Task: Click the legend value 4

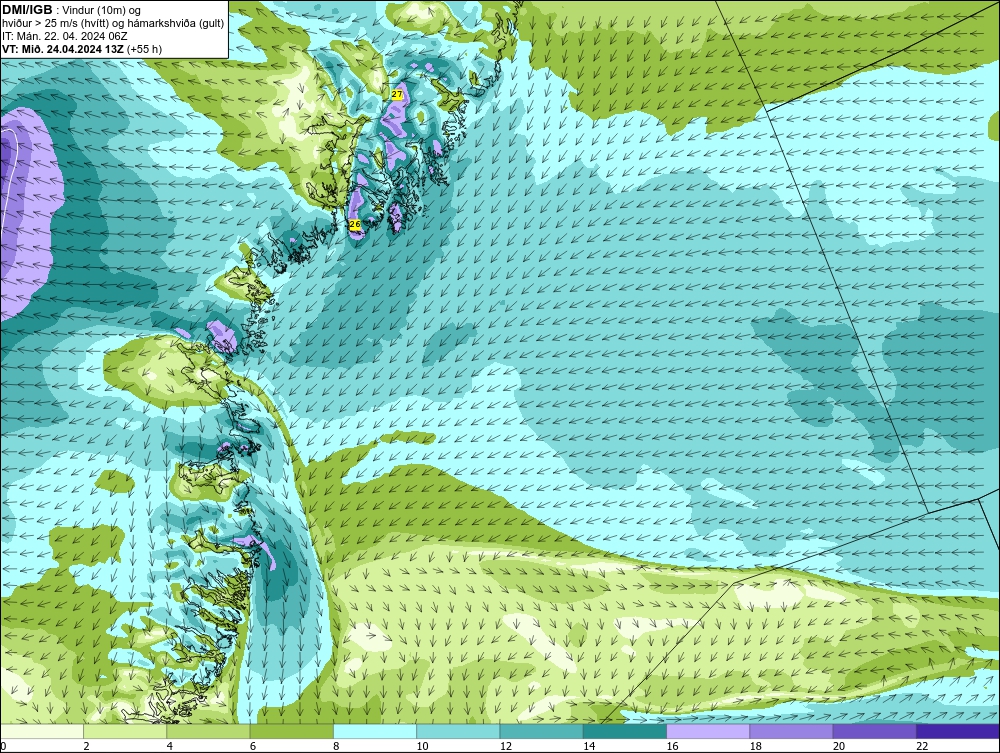Action: point(170,746)
